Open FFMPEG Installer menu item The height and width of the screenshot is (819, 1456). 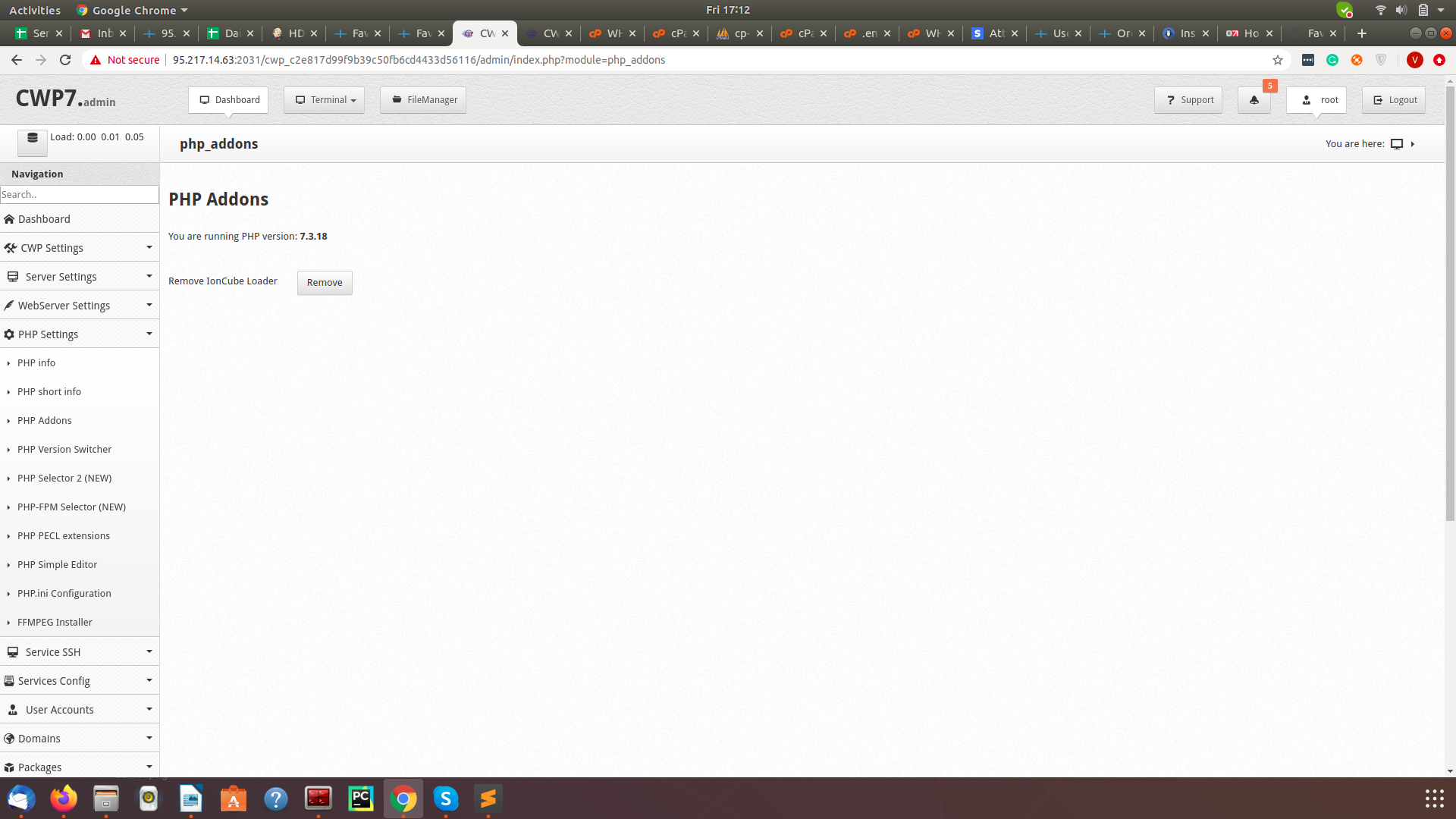tap(55, 623)
